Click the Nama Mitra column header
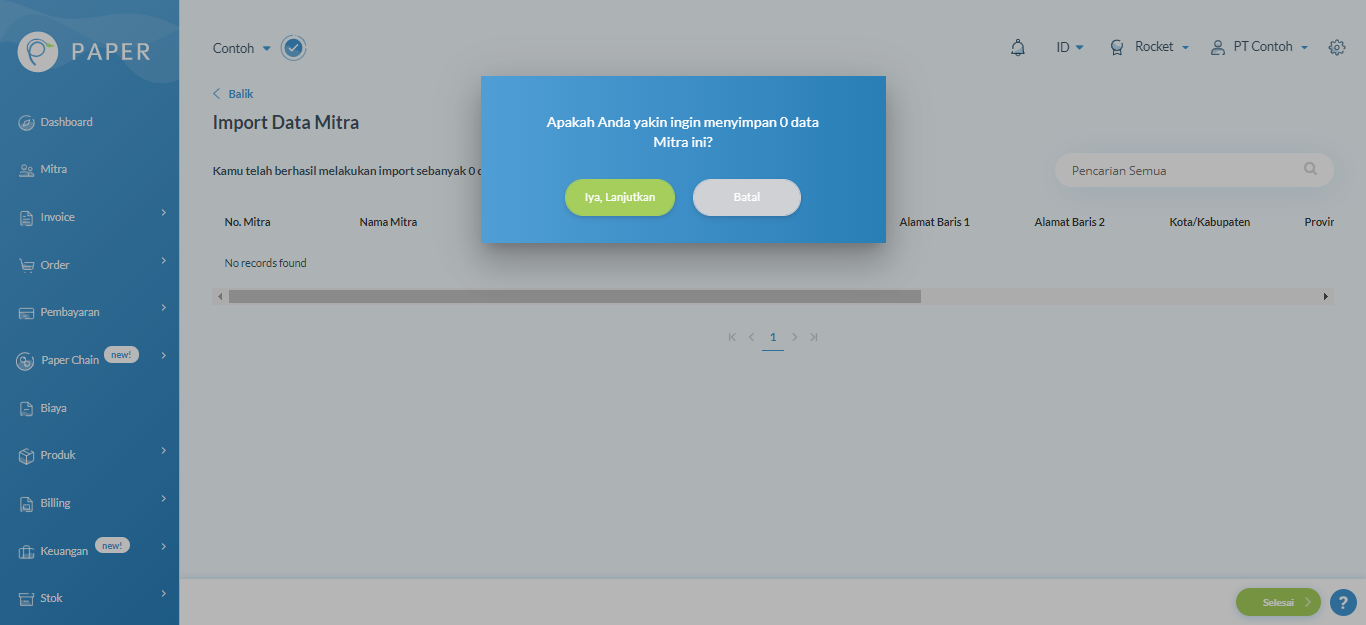The width and height of the screenshot is (1366, 625). tap(388, 222)
